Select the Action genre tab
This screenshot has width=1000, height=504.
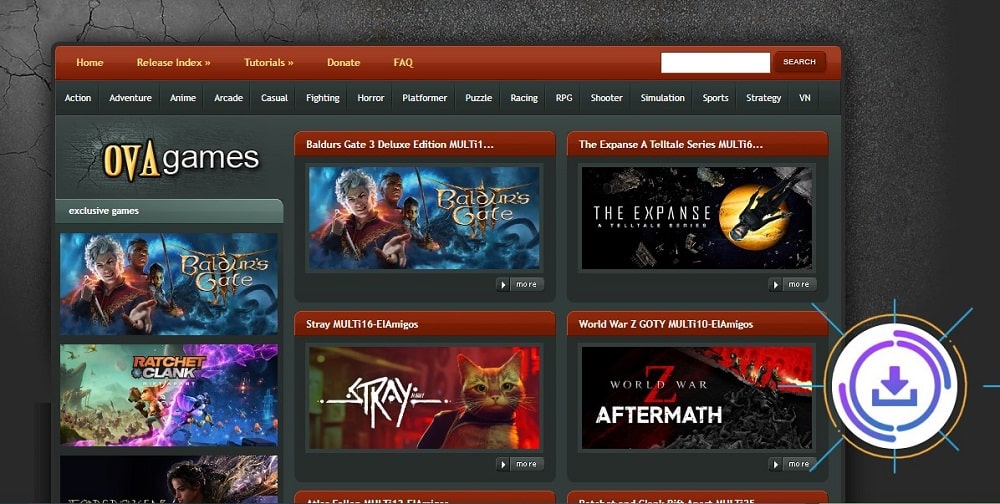(x=78, y=98)
